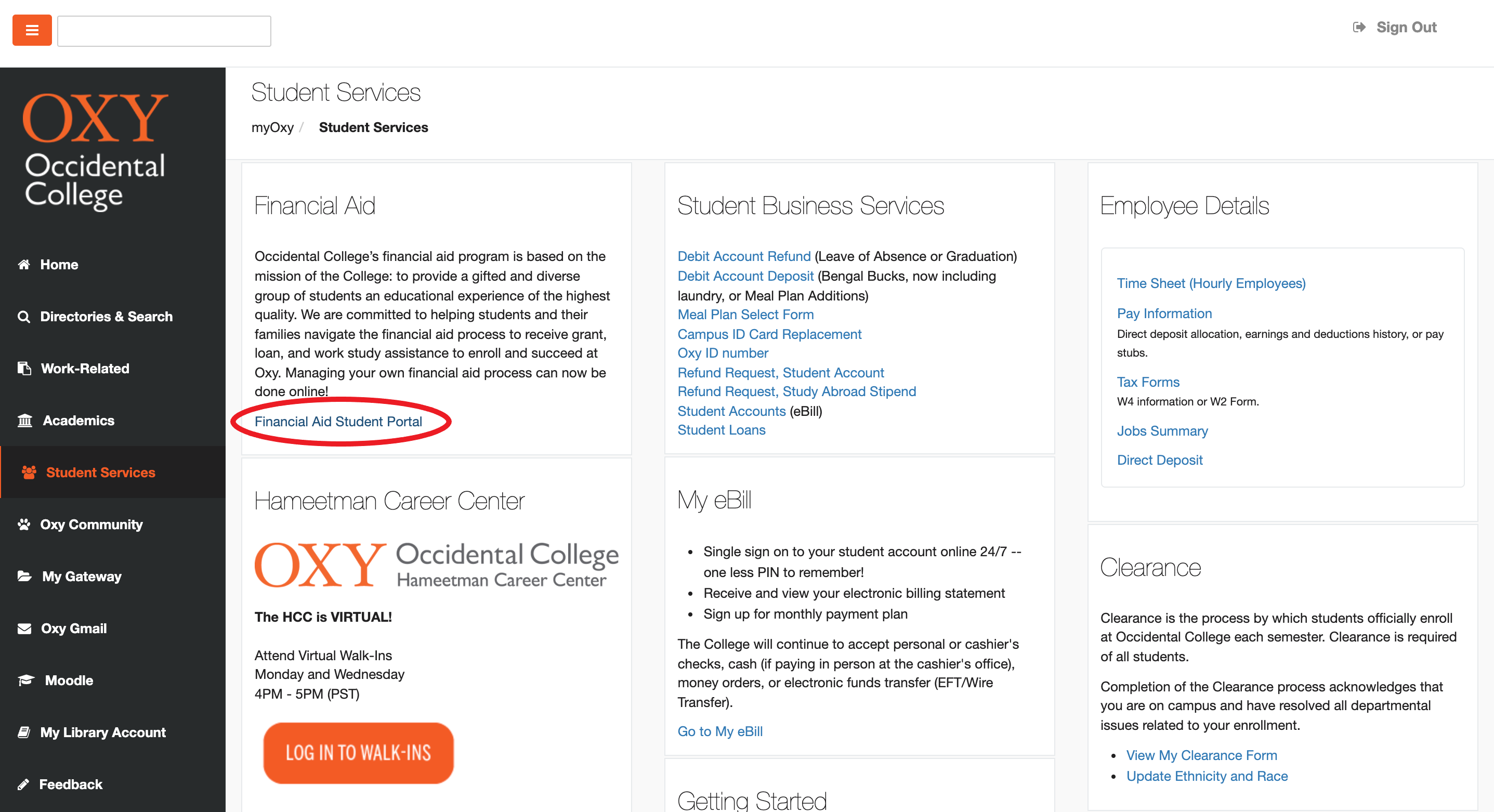This screenshot has width=1494, height=812.
Task: Click the Financial Aid card heading
Action: pos(315,206)
